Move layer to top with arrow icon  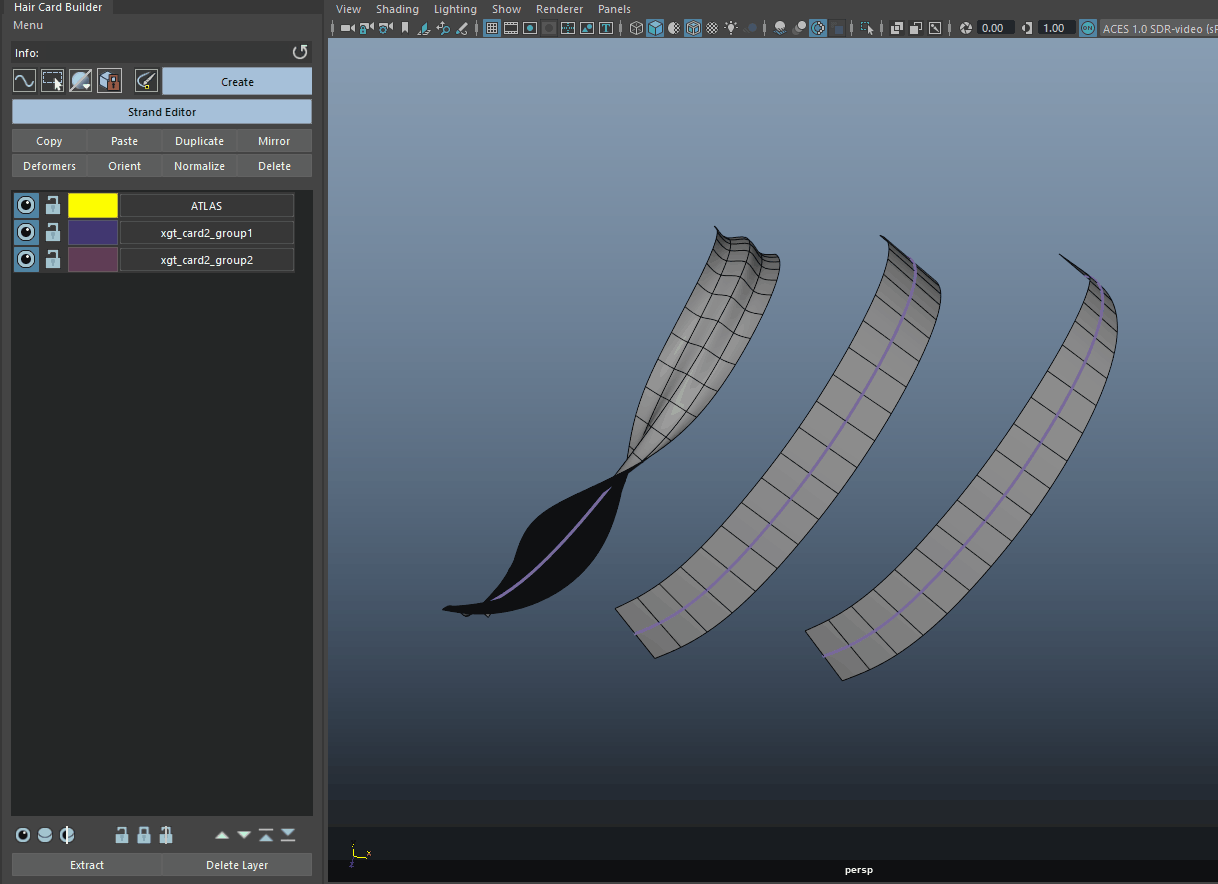pos(266,835)
